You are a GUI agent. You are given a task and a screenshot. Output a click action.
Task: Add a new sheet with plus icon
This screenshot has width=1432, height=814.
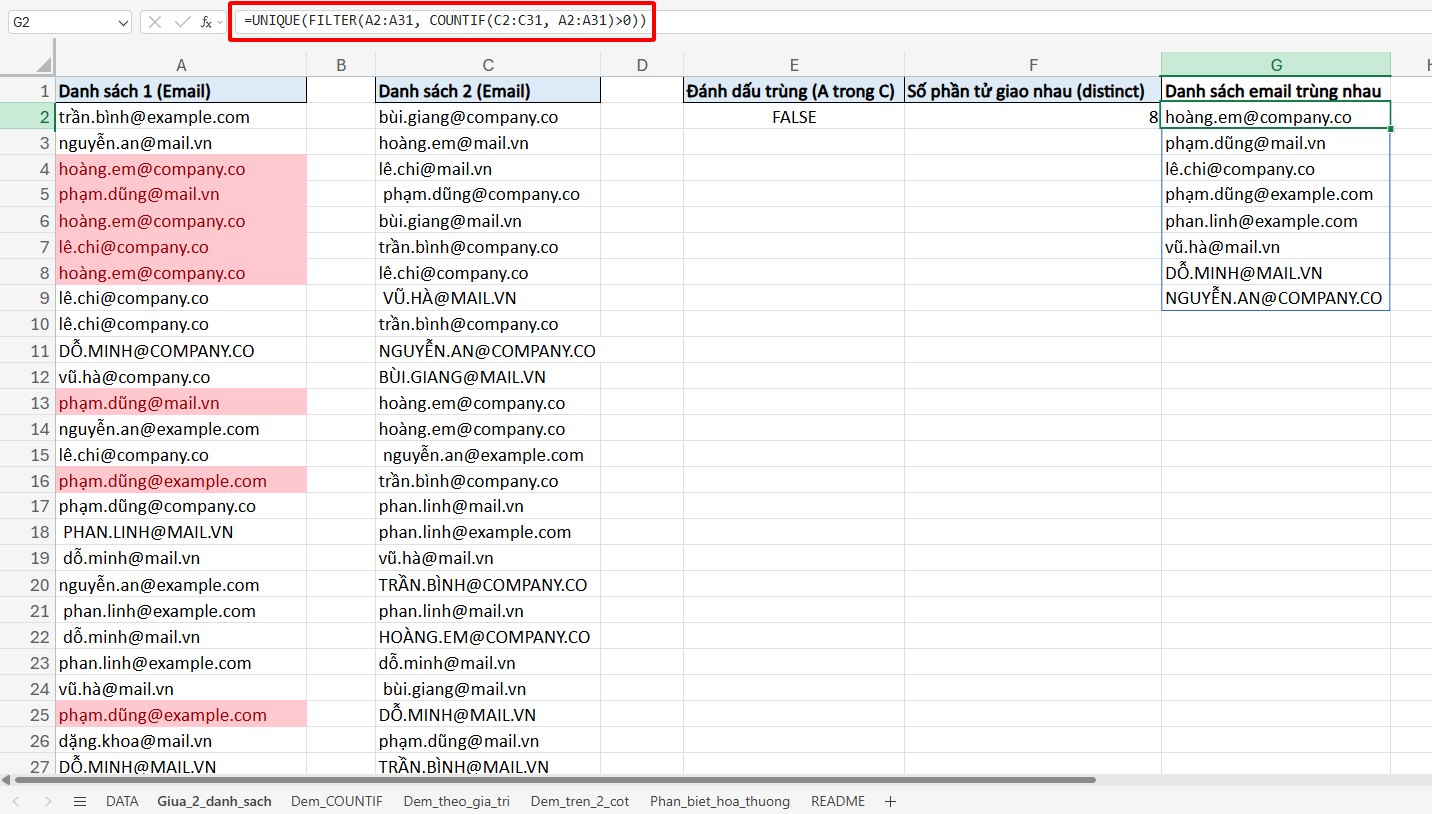890,801
